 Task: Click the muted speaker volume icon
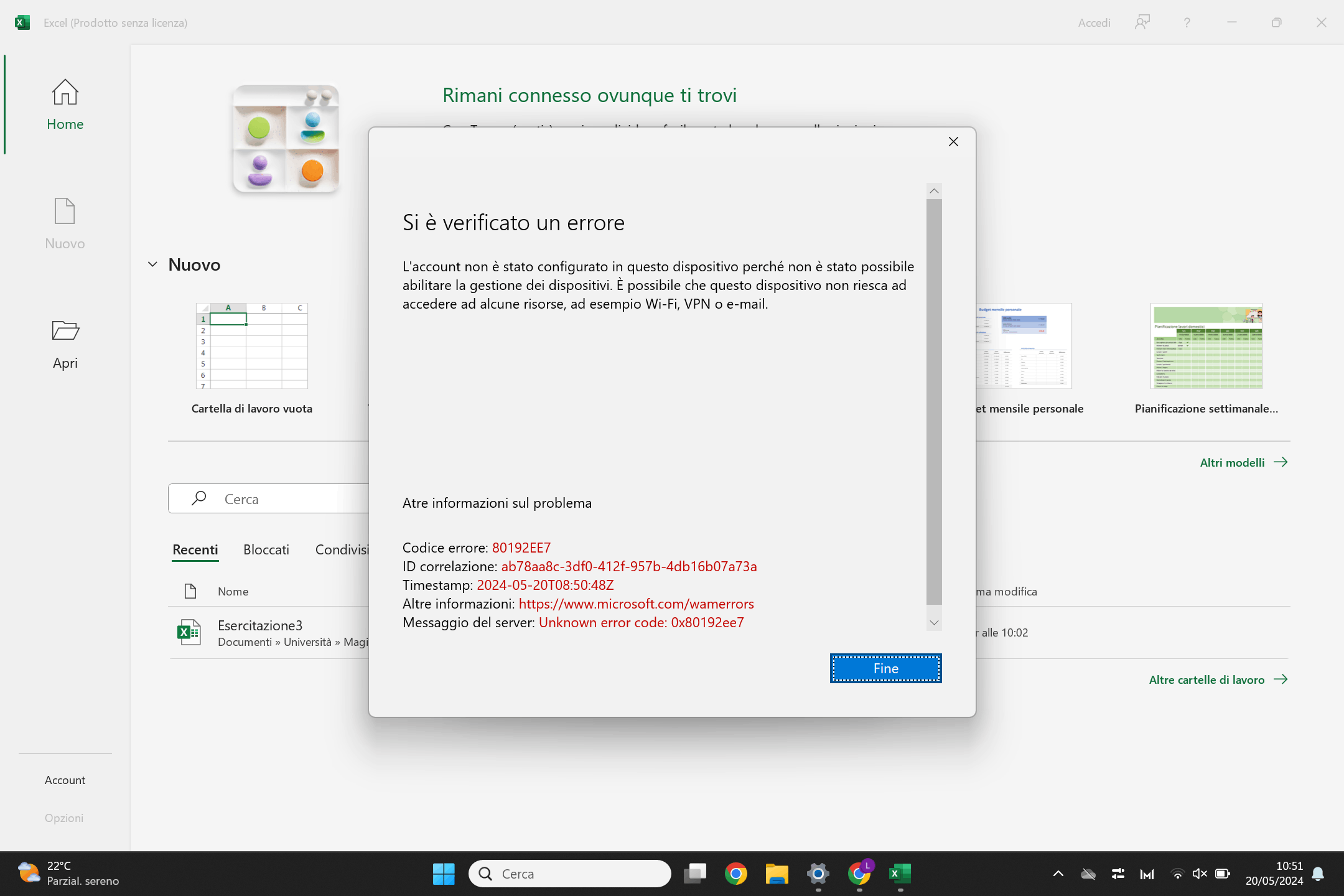pyautogui.click(x=1200, y=874)
